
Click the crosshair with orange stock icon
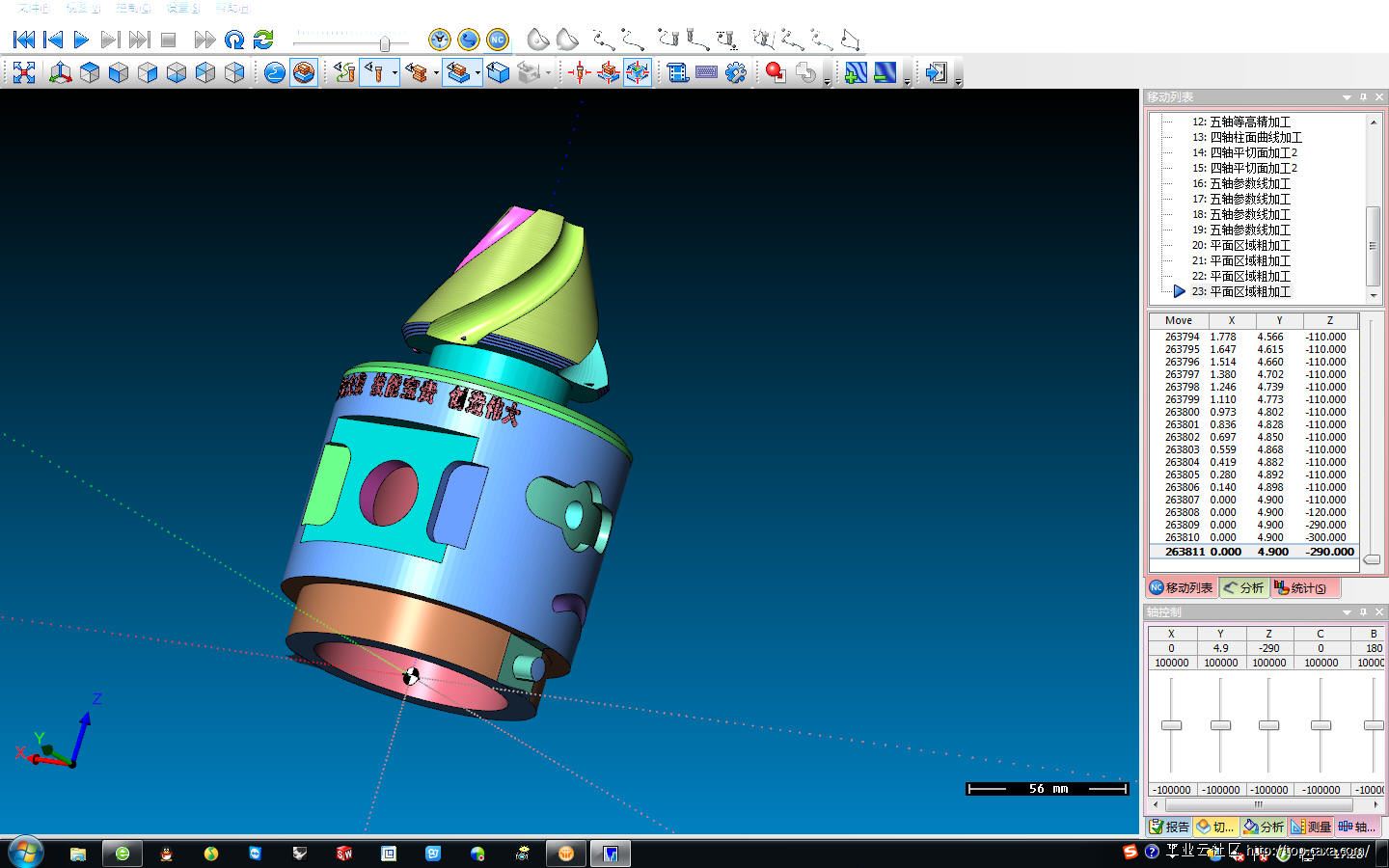click(x=609, y=72)
